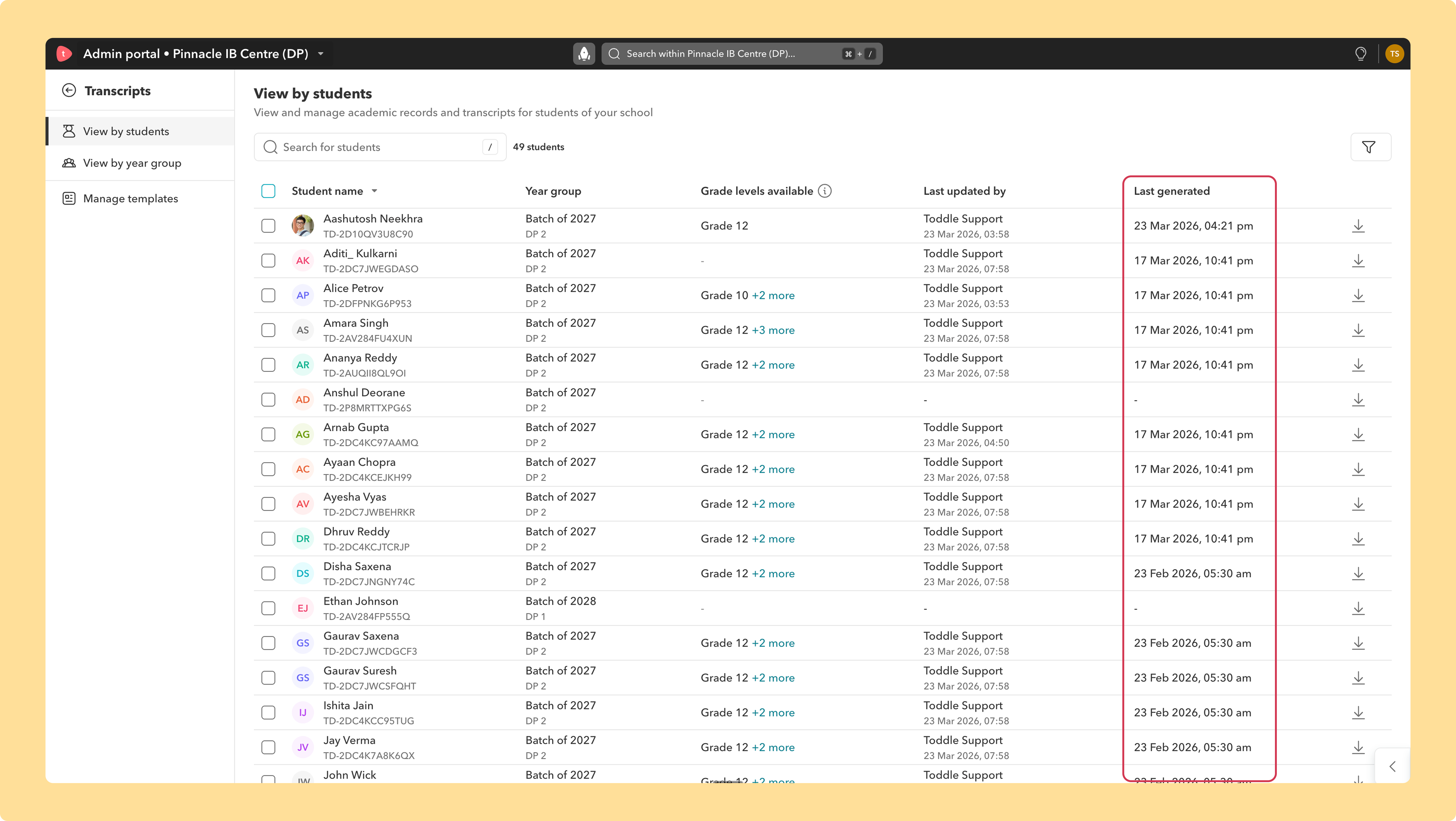Viewport: 1456px width, 821px height.
Task: Click the Search for students field
Action: click(x=380, y=147)
